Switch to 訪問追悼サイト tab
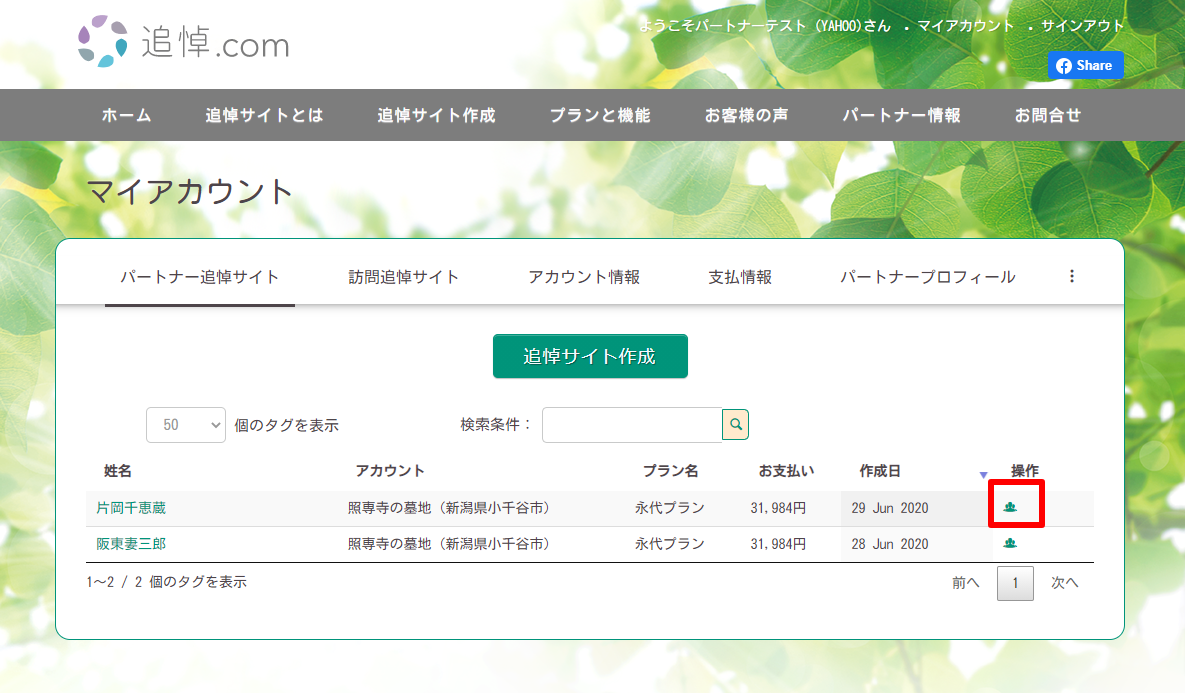The width and height of the screenshot is (1185, 693). (x=404, y=277)
